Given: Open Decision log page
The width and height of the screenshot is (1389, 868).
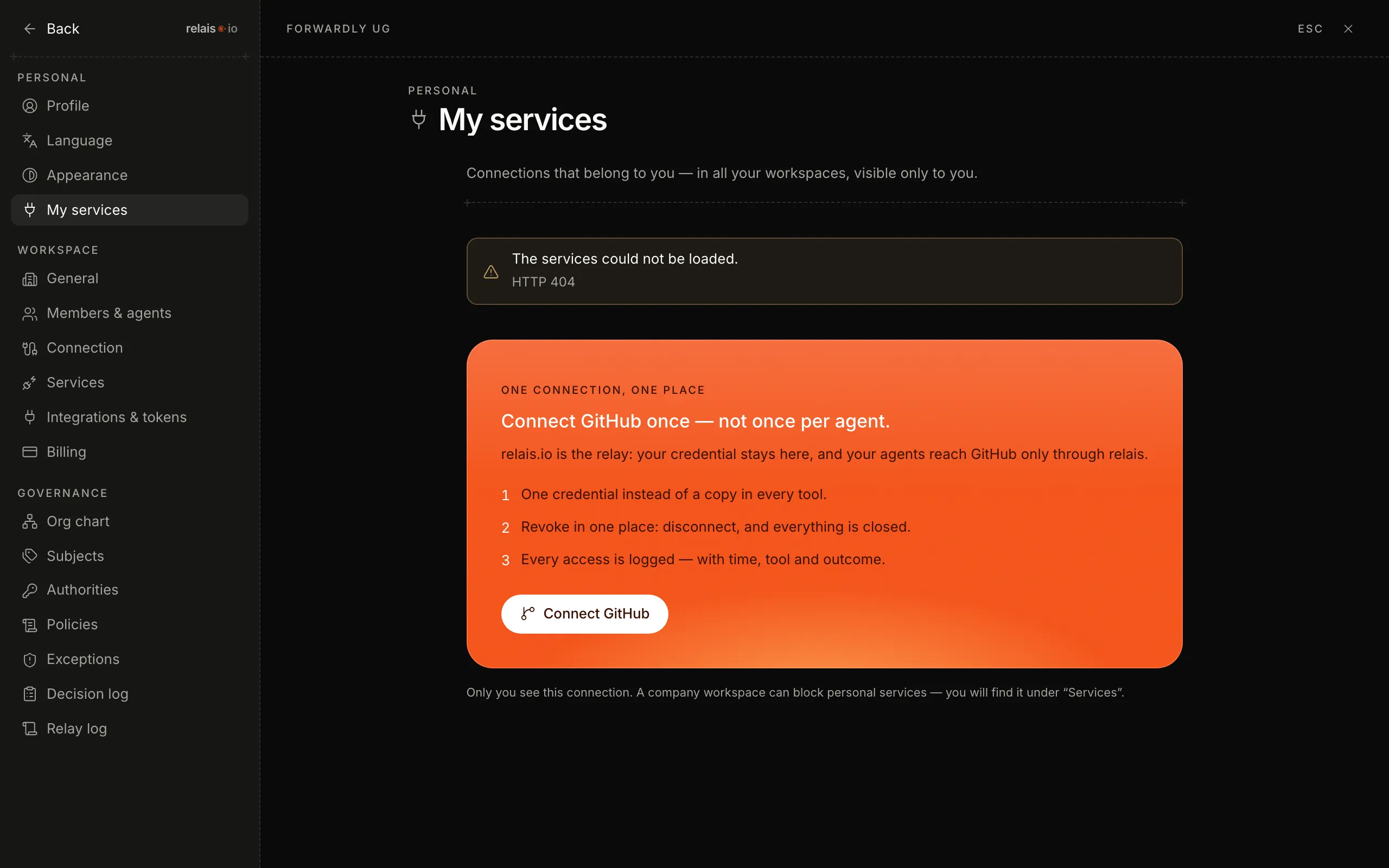Looking at the screenshot, I should pos(129,694).
